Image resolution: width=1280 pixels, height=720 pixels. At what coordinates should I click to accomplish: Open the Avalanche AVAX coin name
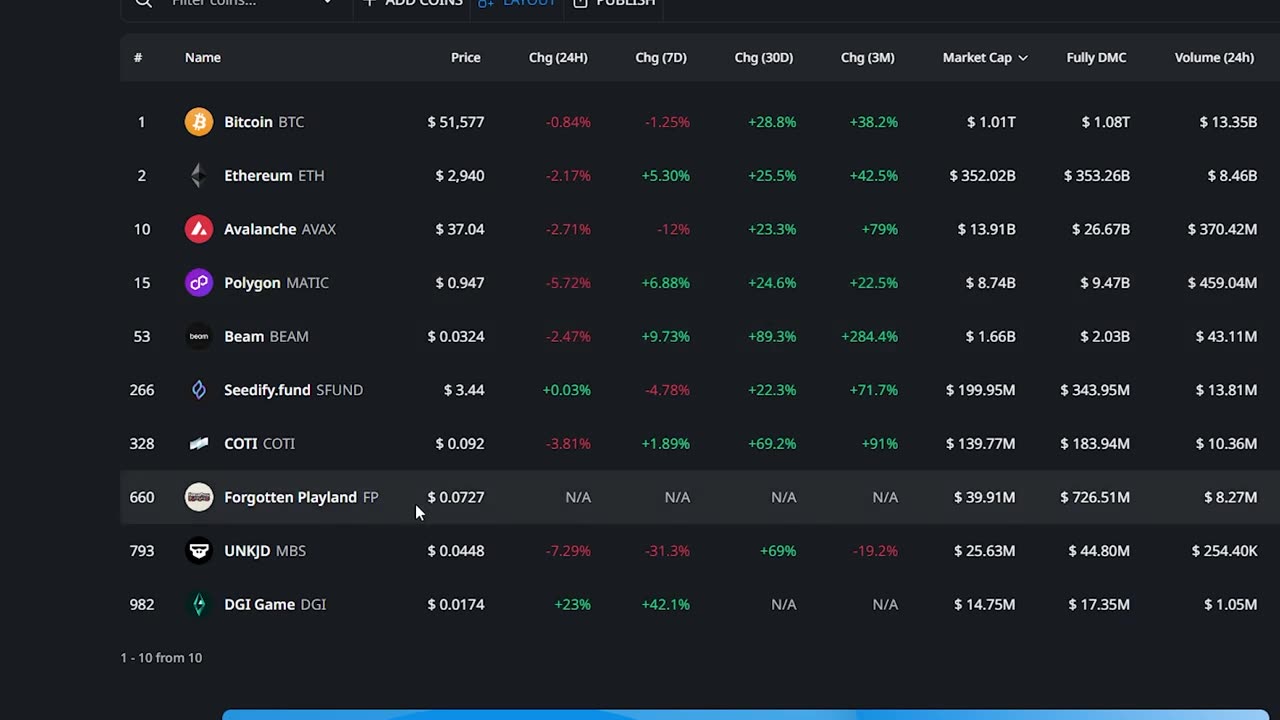[280, 229]
